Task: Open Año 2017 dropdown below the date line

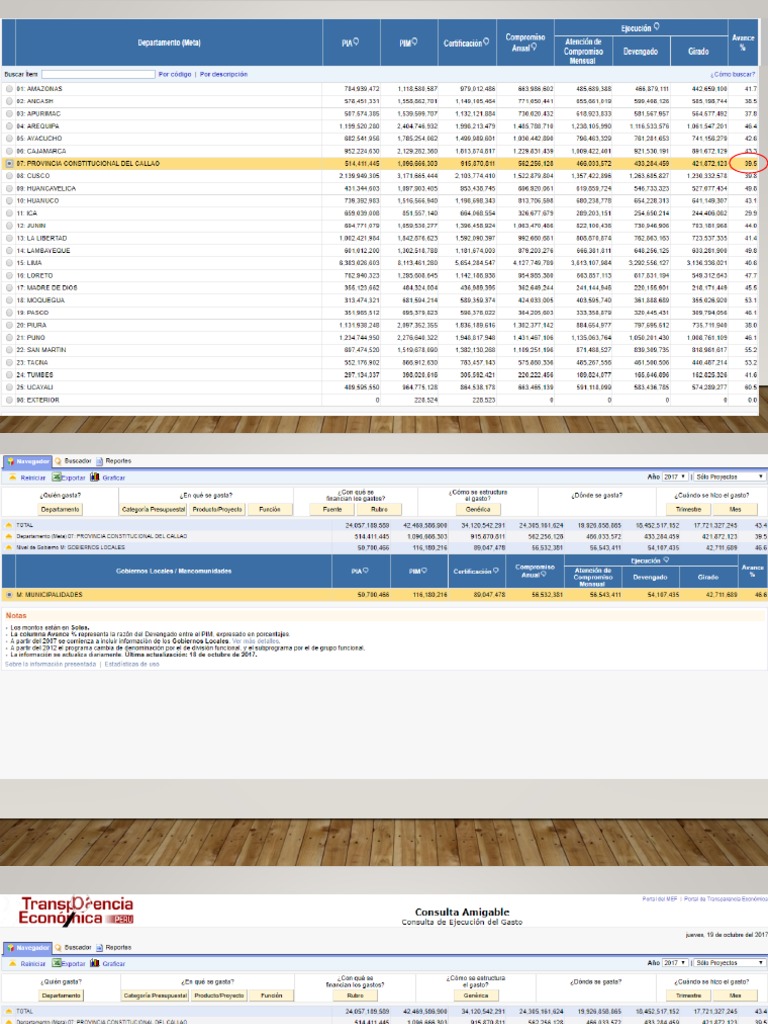Action: tap(675, 962)
